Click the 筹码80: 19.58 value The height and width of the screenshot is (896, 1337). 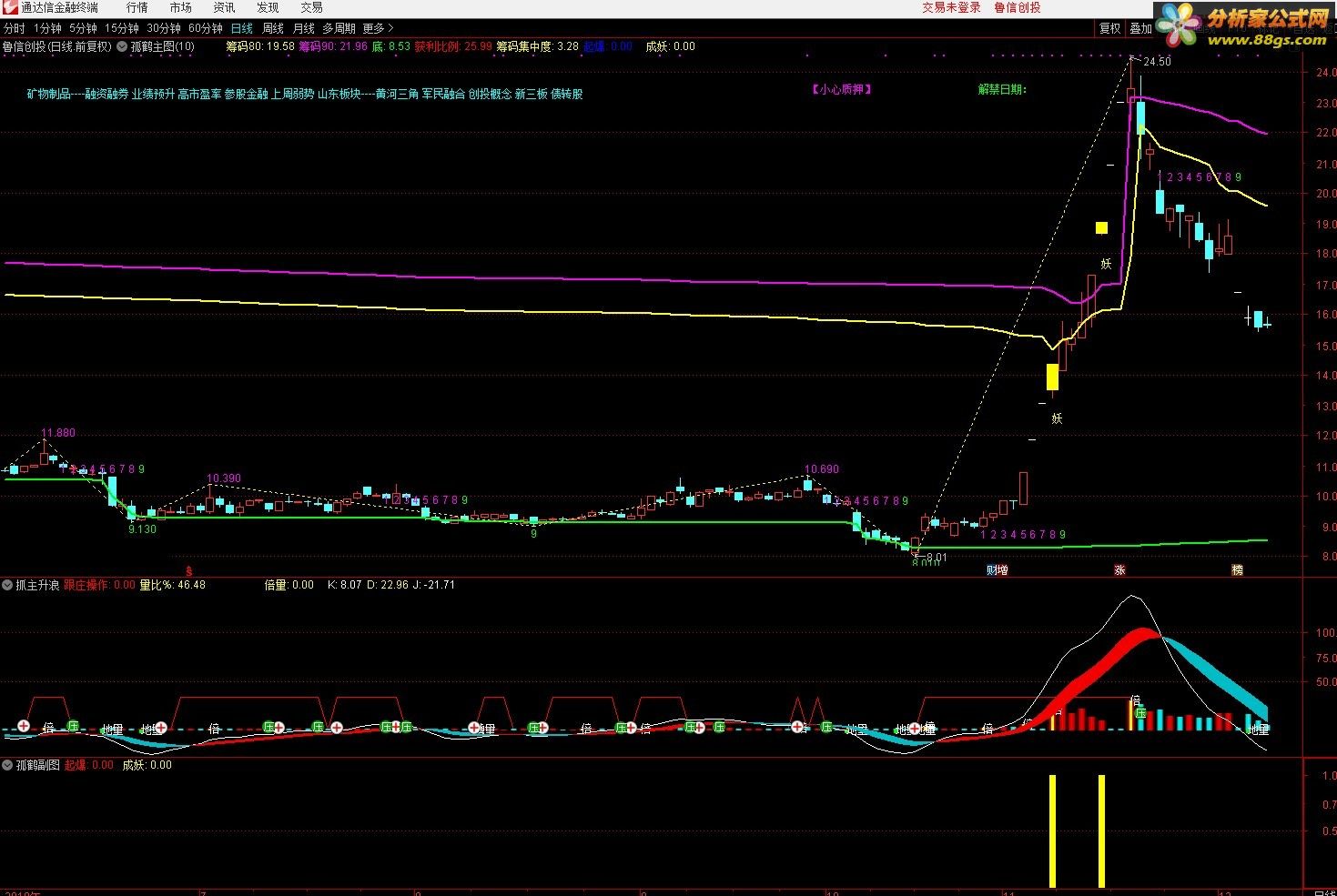pyautogui.click(x=260, y=46)
